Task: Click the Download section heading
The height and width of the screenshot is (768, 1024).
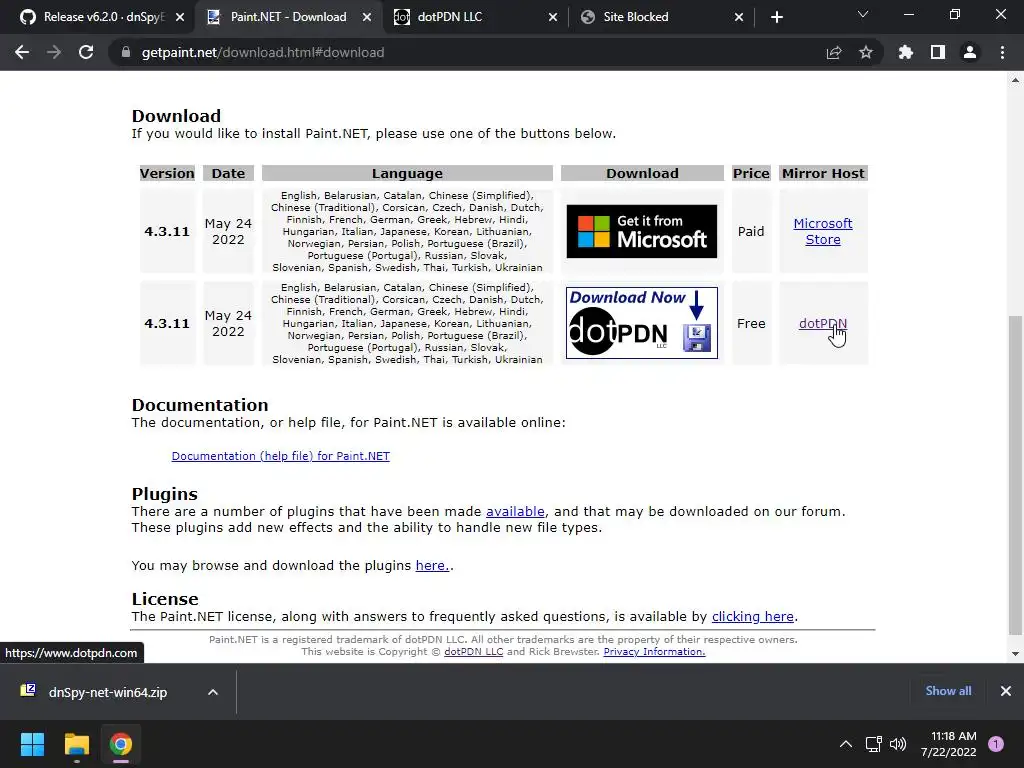Action: (176, 116)
